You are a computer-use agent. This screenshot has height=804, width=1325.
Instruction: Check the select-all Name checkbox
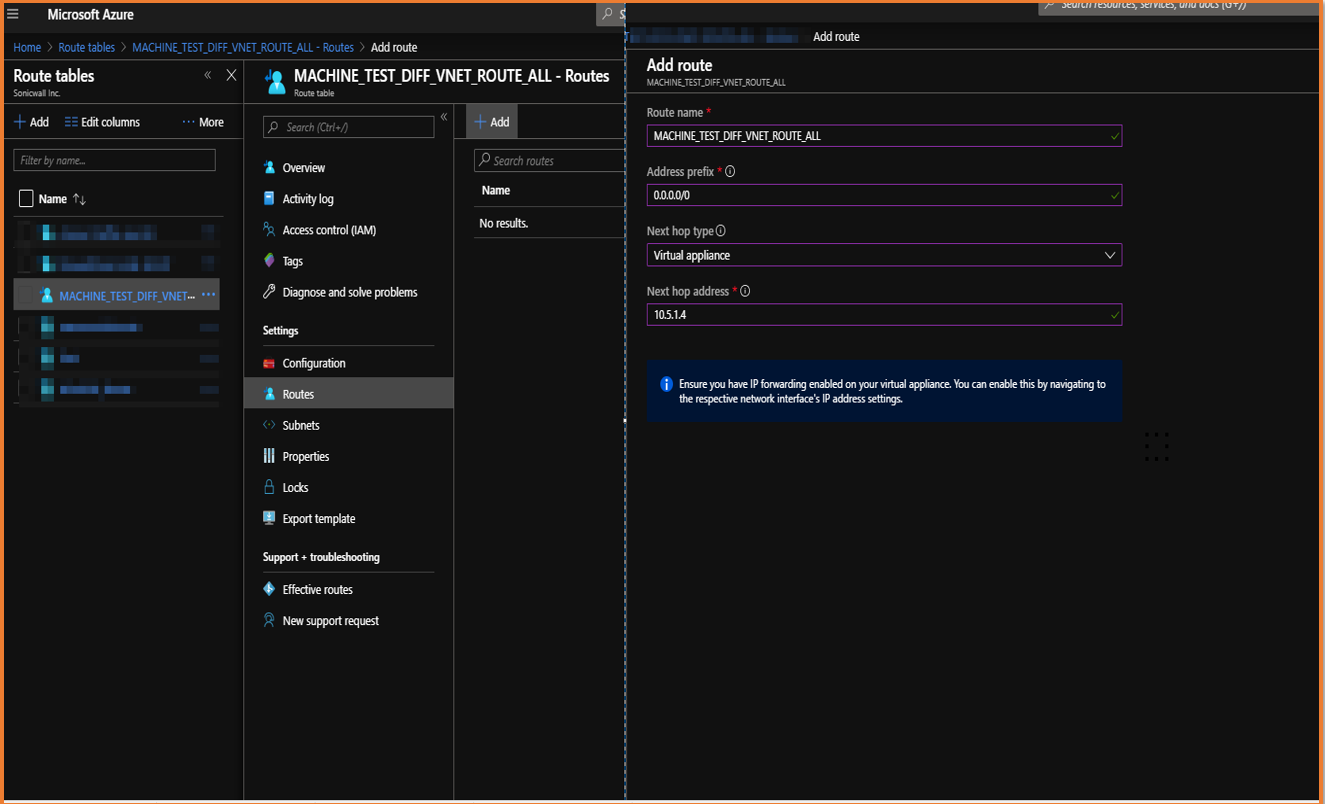[26, 199]
